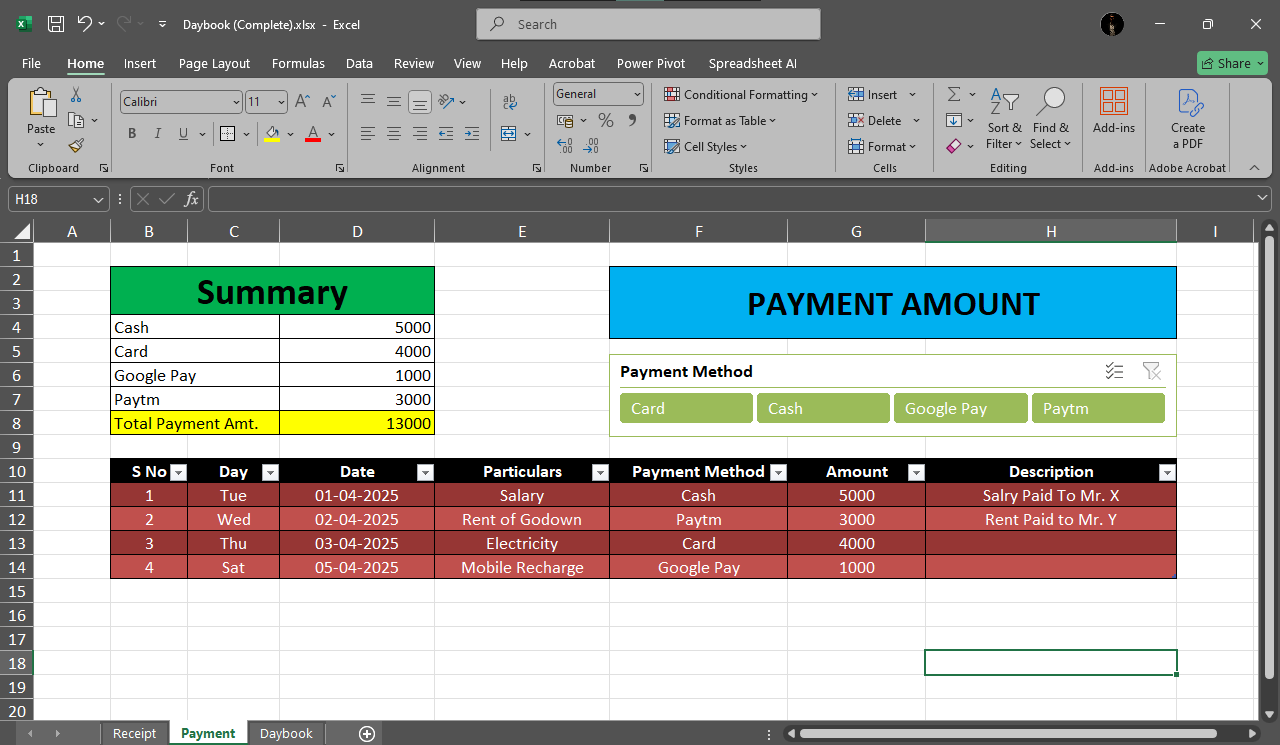
Task: Click the Share button
Action: click(1231, 63)
